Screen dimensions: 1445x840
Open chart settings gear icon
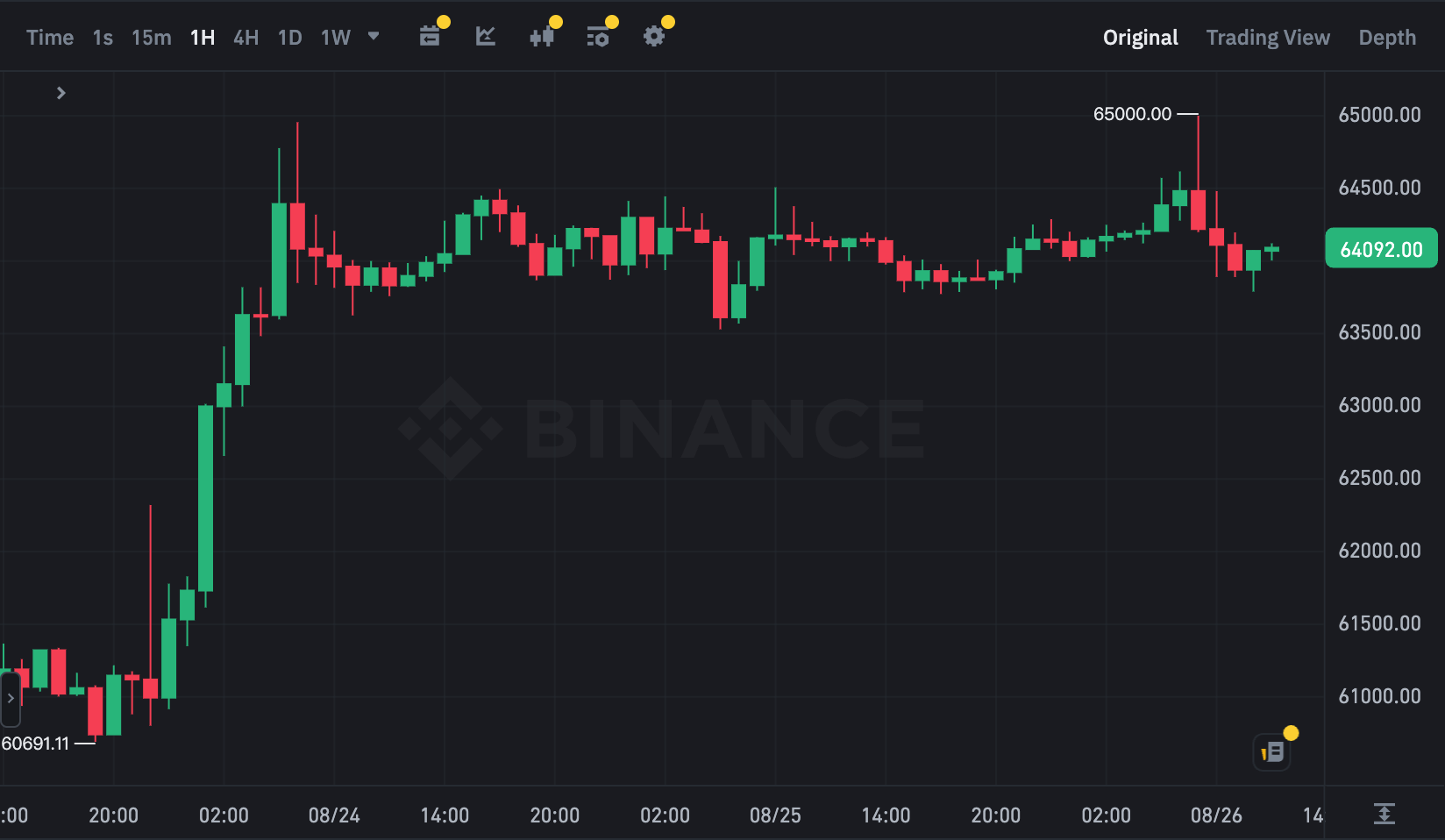pos(654,37)
